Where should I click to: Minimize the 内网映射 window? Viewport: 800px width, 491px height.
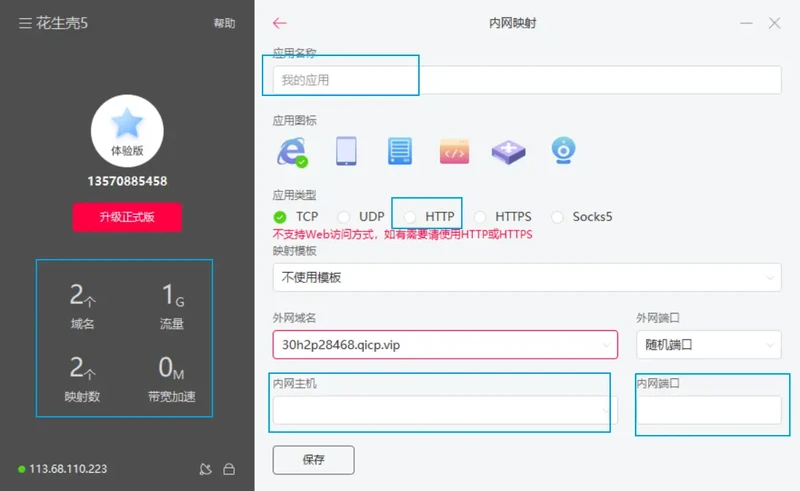pos(746,23)
